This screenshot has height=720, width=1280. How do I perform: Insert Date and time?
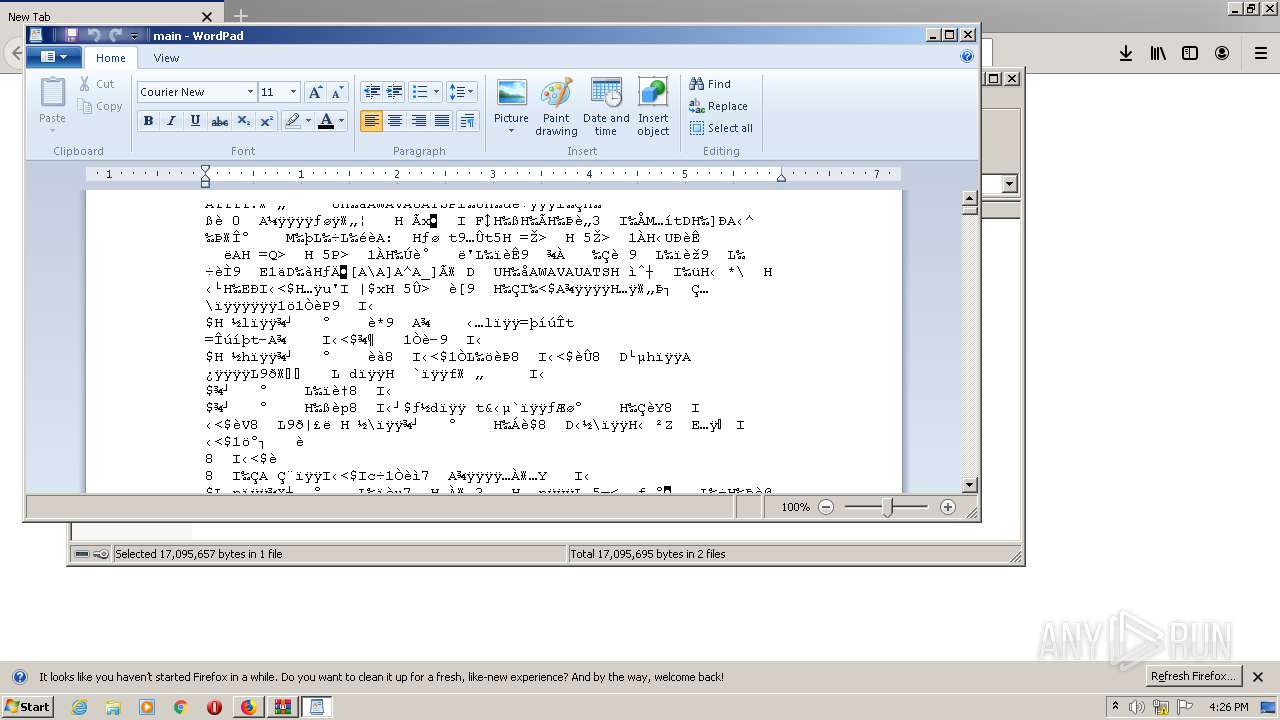pyautogui.click(x=606, y=107)
